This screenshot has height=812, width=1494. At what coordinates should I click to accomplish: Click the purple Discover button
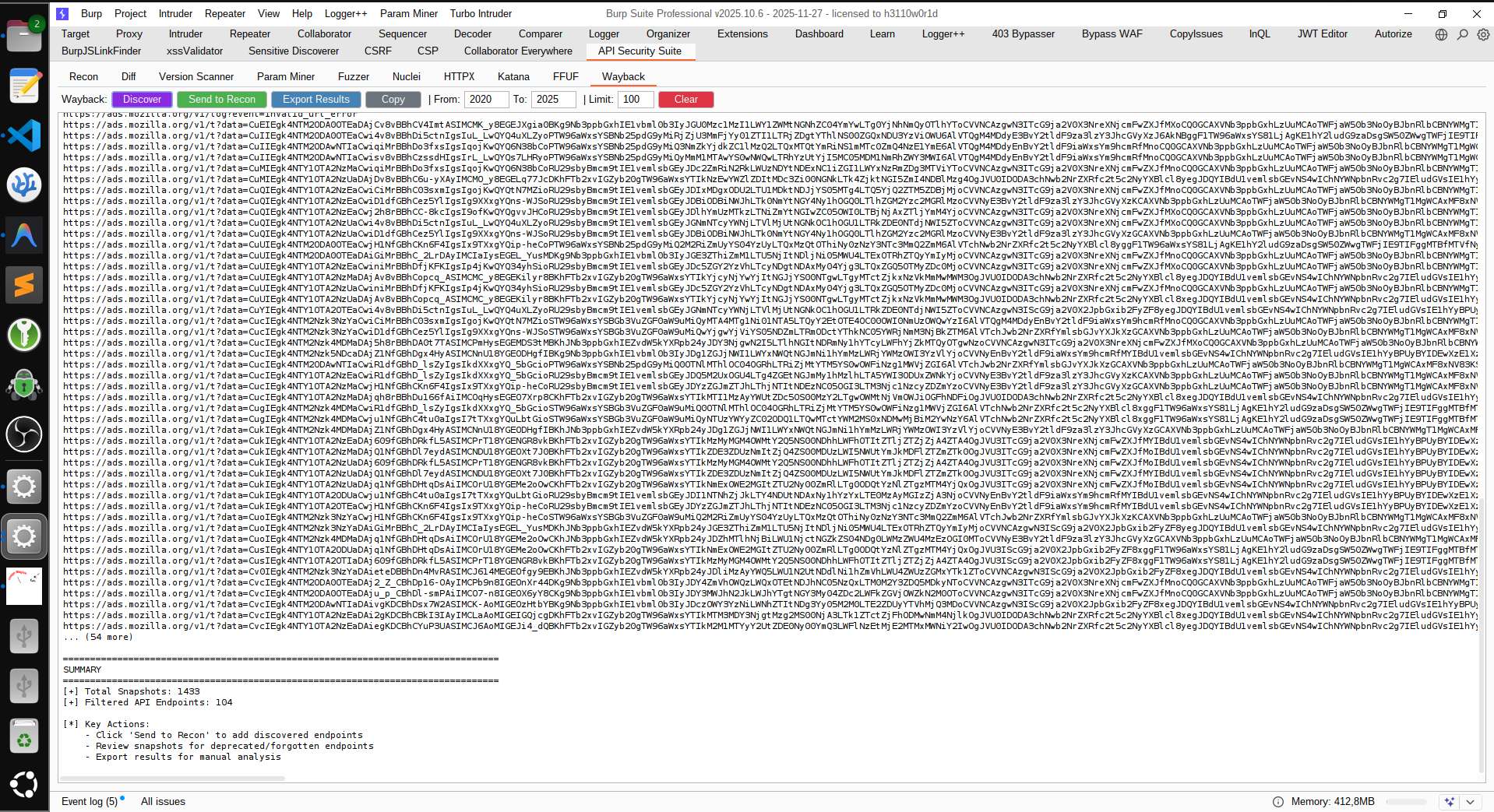coord(142,100)
